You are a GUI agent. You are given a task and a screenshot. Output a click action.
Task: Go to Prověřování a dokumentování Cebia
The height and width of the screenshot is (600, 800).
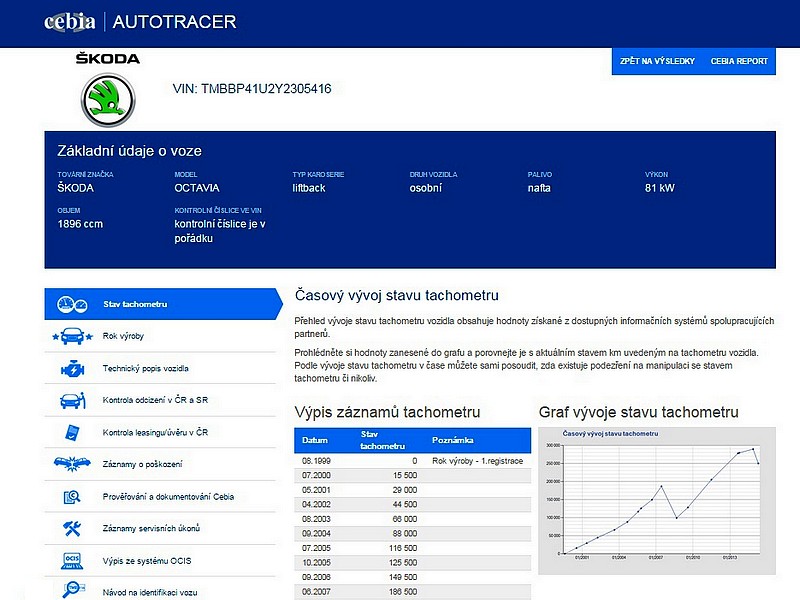click(x=160, y=496)
